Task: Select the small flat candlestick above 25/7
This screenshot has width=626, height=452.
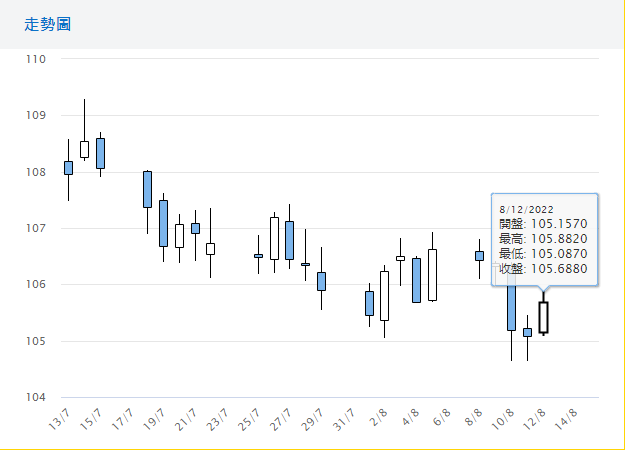Action: 258,256
